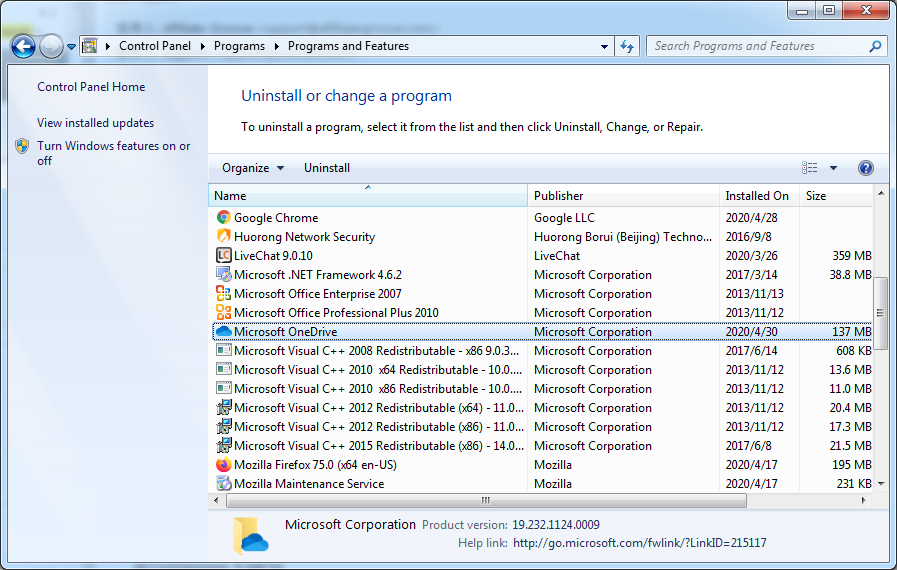The image size is (897, 570).
Task: Sort by the Size column header
Action: pos(836,196)
